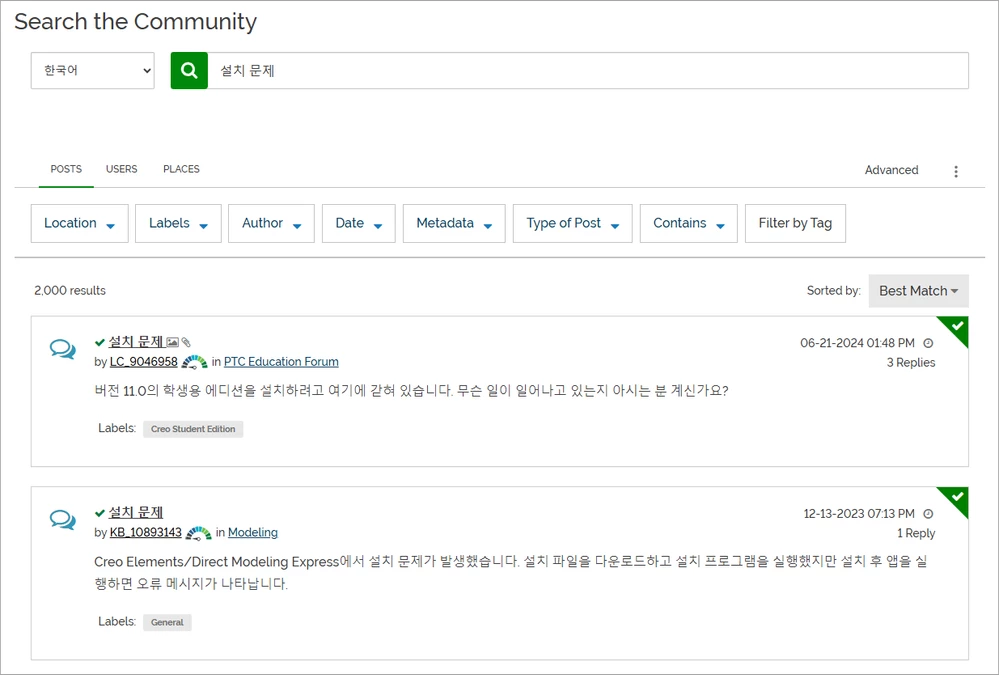Click green check before Modeling post title

point(100,513)
